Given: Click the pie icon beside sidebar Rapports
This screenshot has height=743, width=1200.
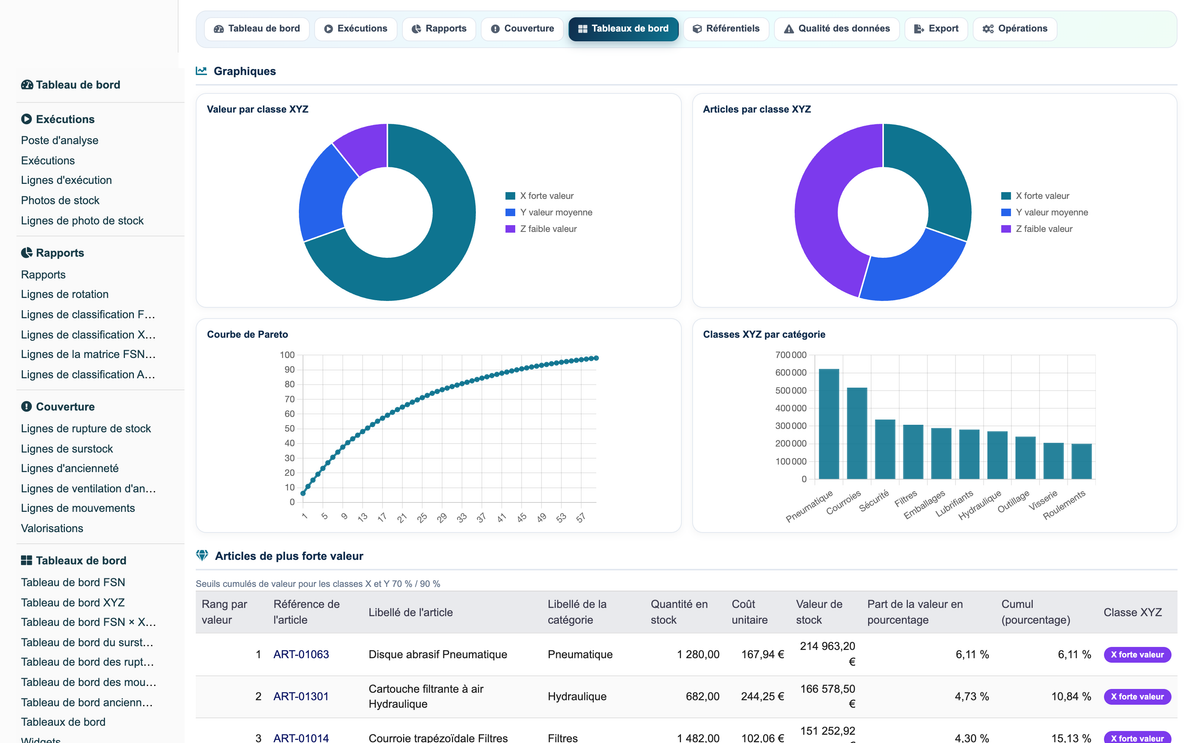Looking at the screenshot, I should click(x=27, y=253).
